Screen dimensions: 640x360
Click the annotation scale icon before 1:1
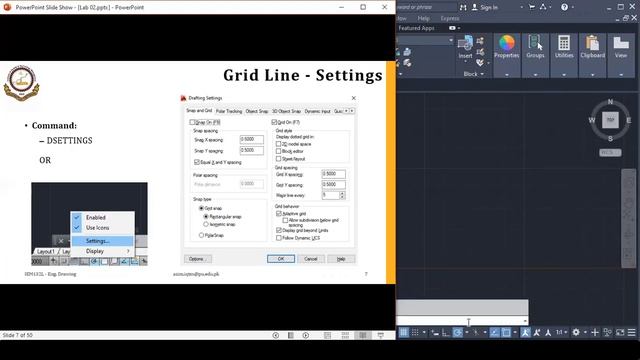pos(548,332)
